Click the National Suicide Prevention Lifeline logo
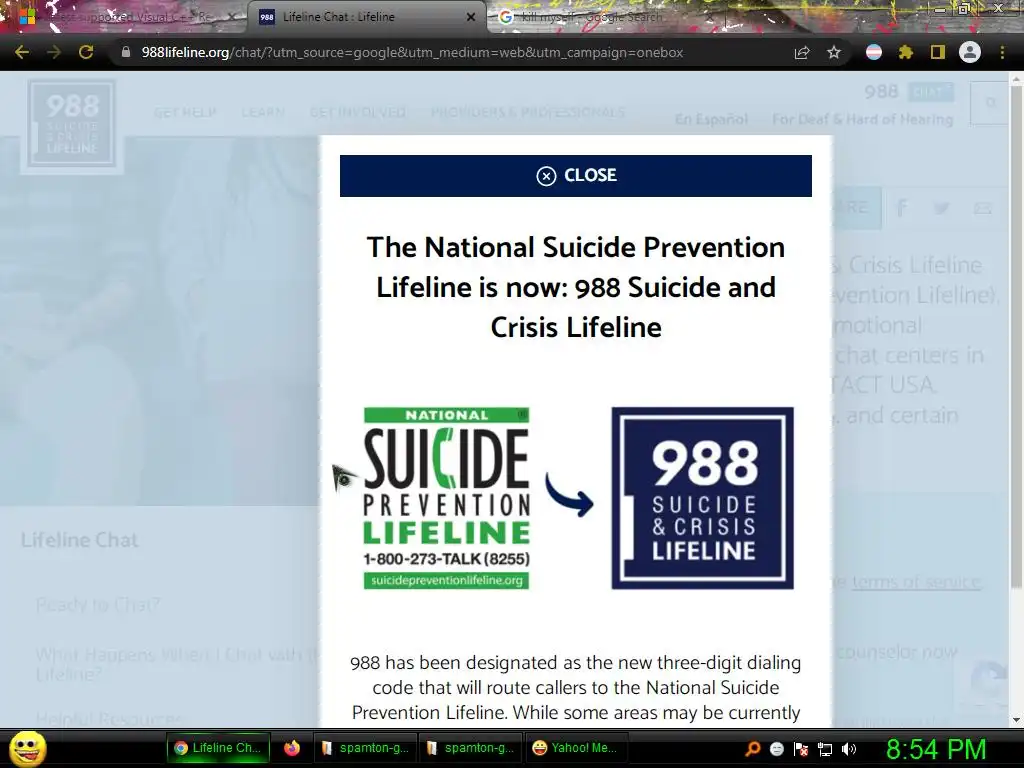Screen dimensions: 1024x768 [447, 498]
